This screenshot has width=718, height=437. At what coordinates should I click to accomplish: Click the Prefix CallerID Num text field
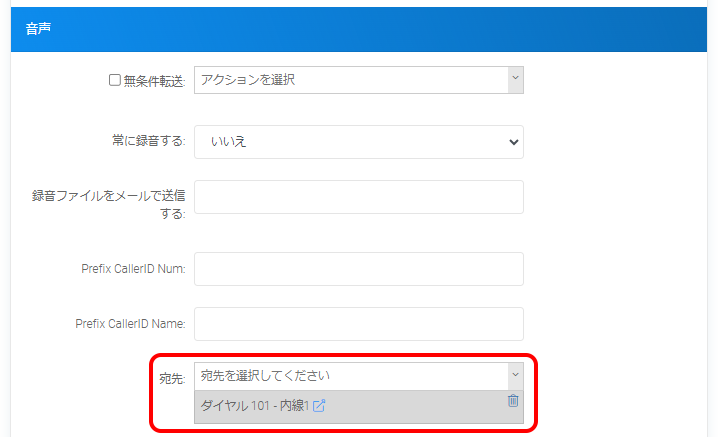[x=358, y=269]
